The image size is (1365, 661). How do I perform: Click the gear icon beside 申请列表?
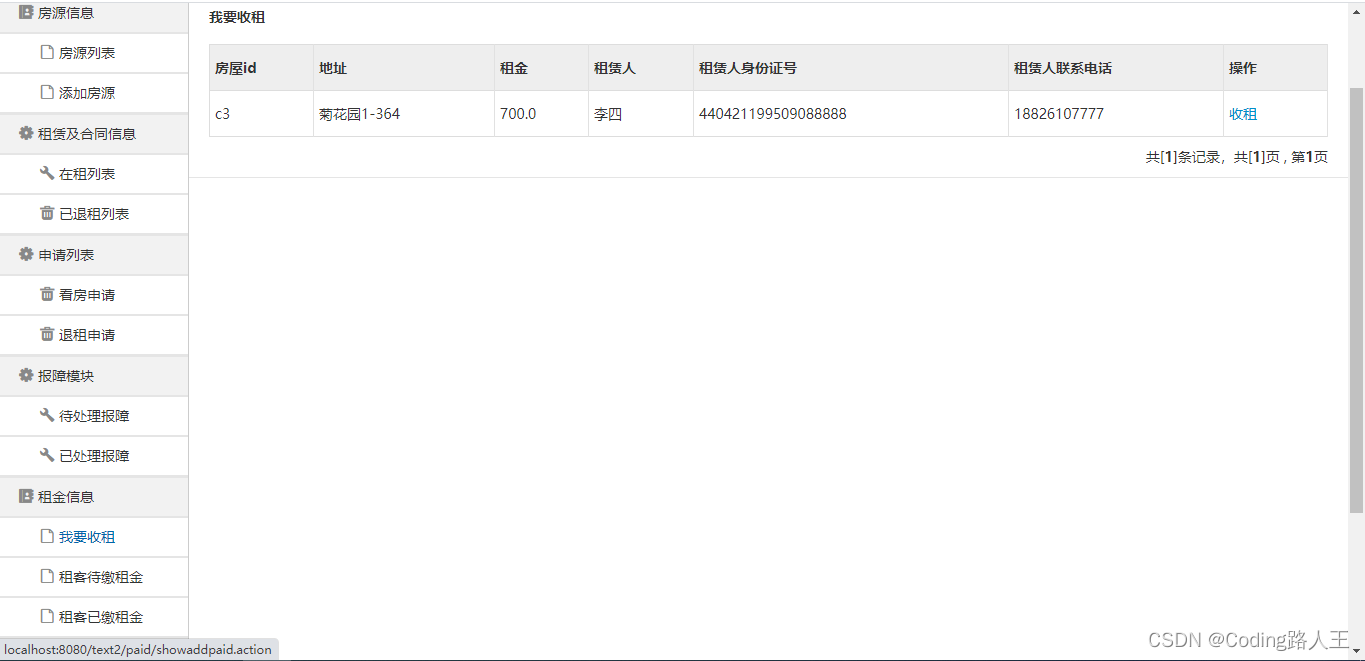26,254
